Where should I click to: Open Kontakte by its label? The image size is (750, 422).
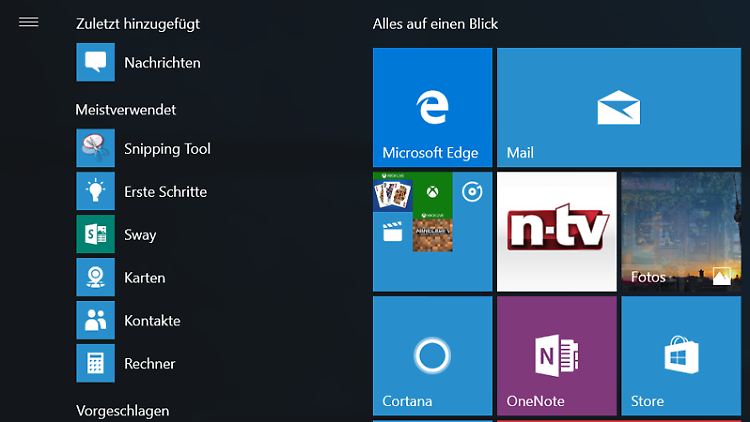click(x=152, y=321)
